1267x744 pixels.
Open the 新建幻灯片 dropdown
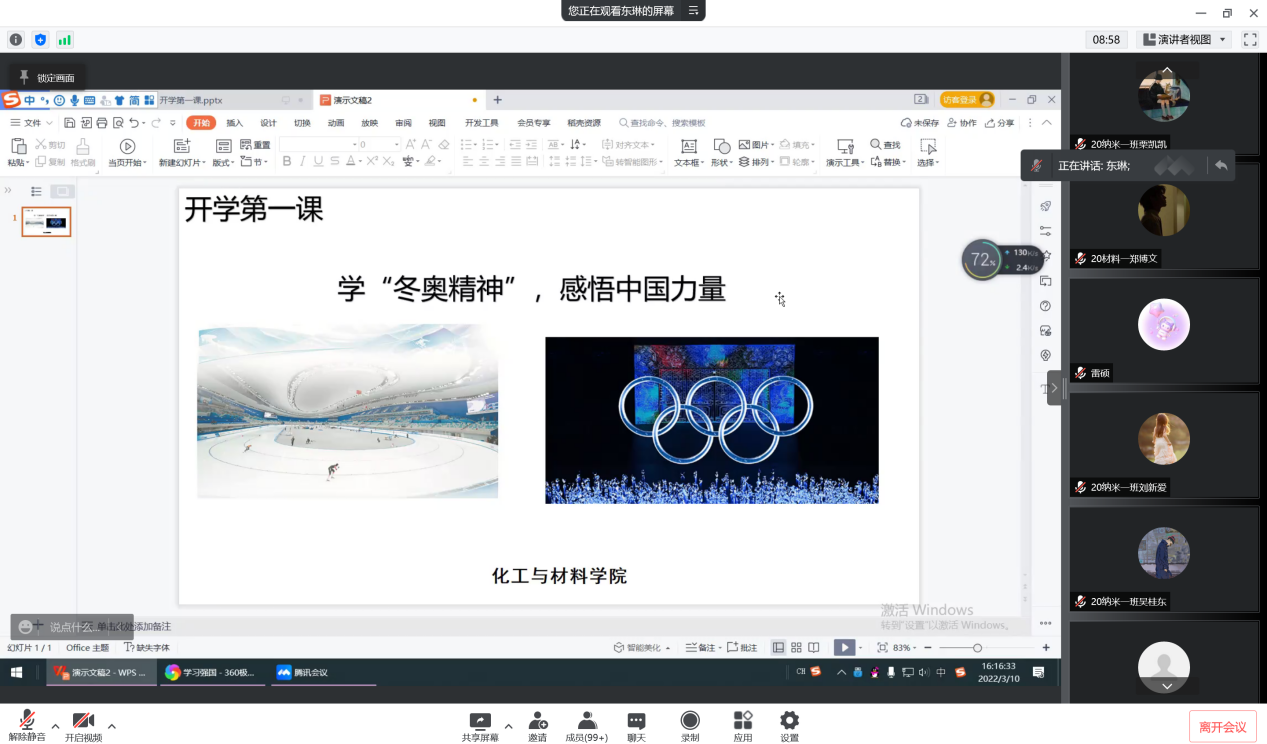181,162
